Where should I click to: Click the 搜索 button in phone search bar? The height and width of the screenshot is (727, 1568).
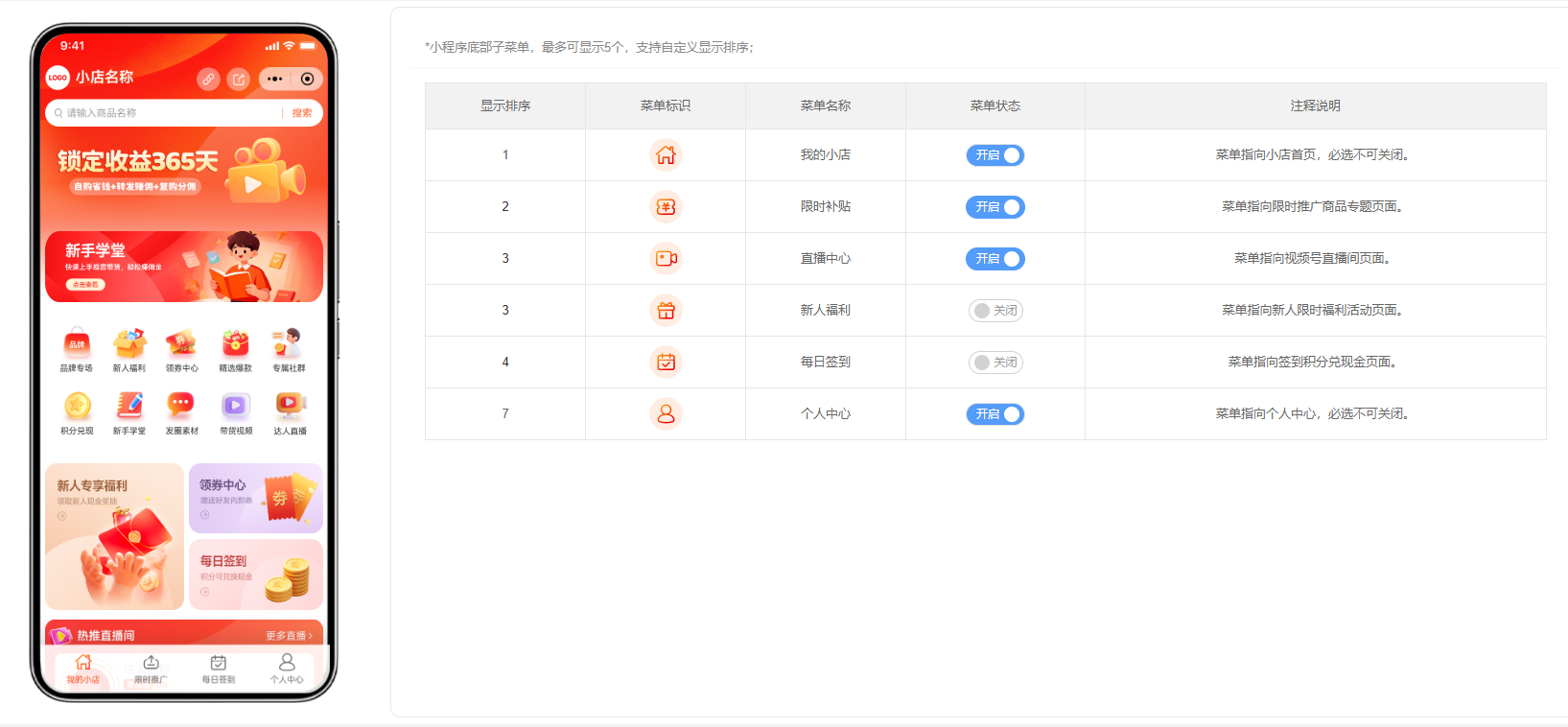302,113
